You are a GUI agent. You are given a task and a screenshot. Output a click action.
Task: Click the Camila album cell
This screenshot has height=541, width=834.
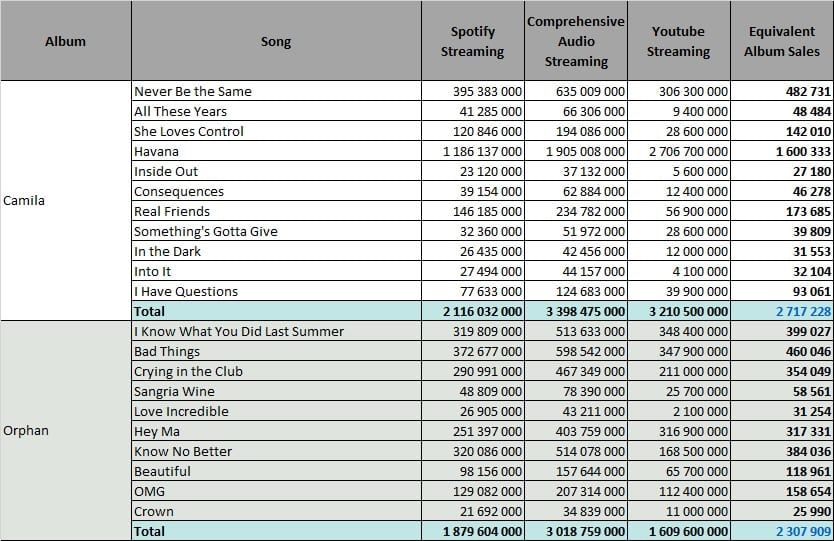[65, 201]
